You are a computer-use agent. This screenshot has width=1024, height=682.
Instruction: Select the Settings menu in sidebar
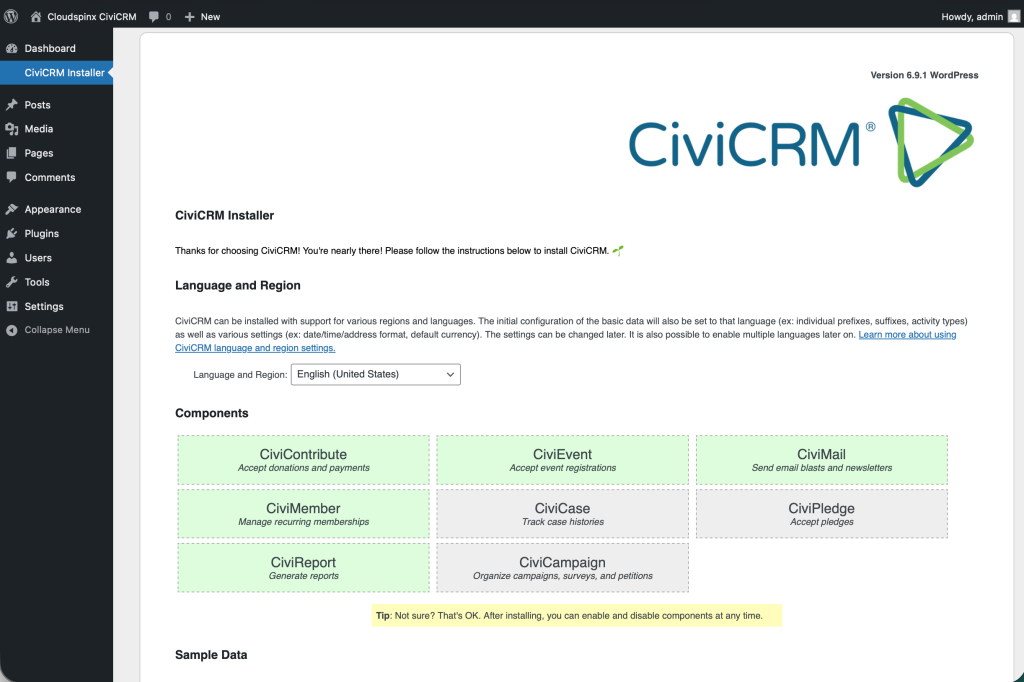(x=43, y=306)
